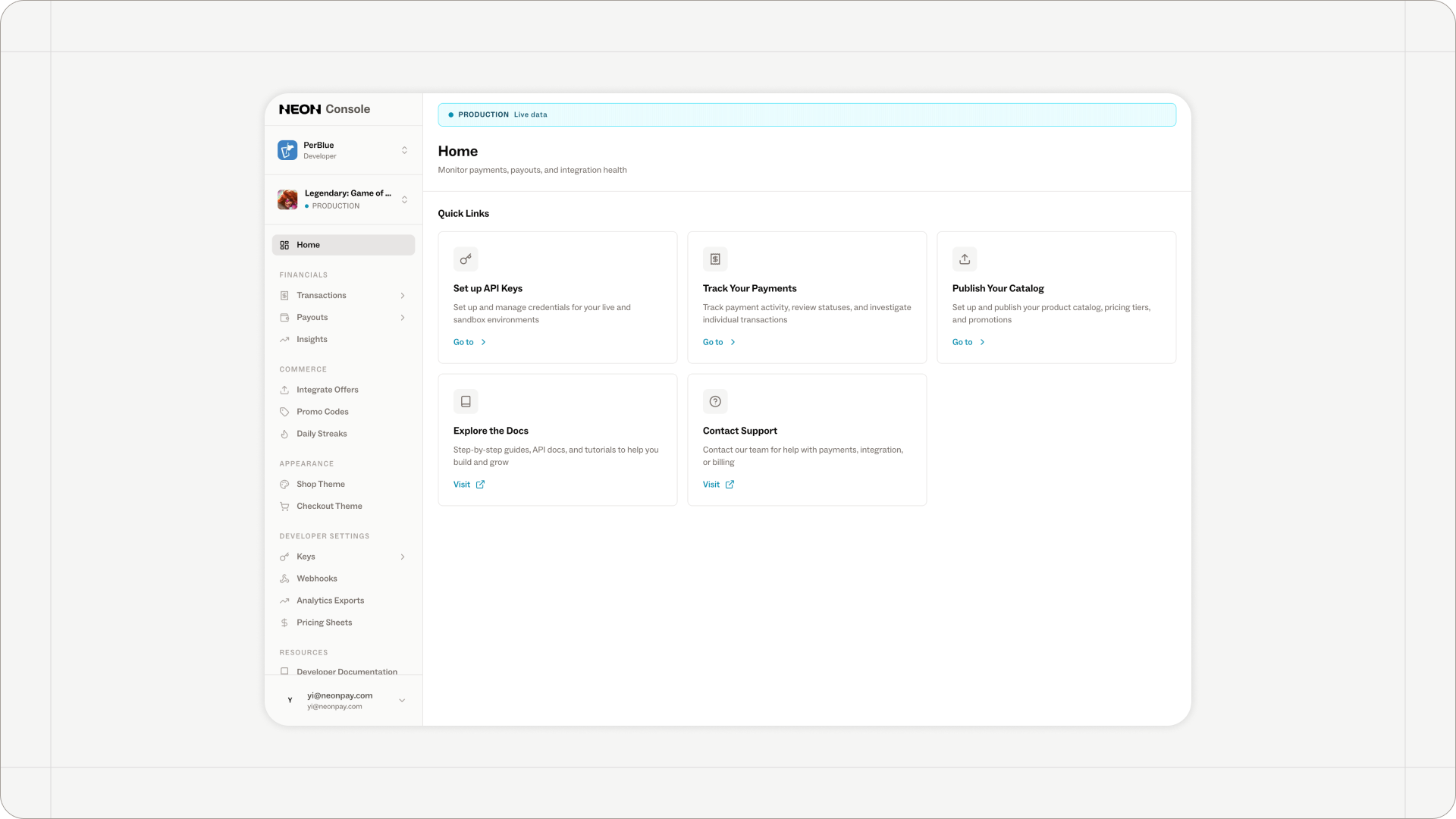Click the Daily Streaks flame icon
This screenshot has height=819, width=1456.
tap(284, 434)
